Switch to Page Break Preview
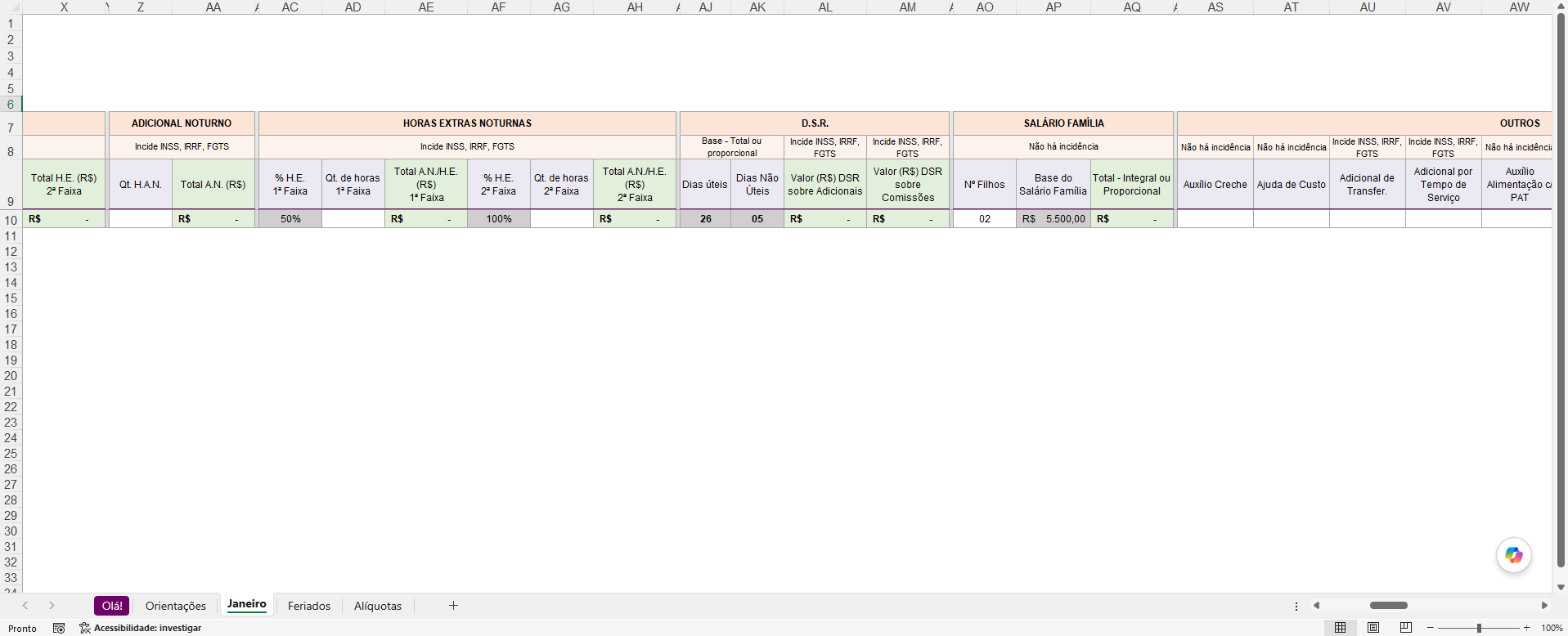The width and height of the screenshot is (1568, 636). coord(1406,628)
